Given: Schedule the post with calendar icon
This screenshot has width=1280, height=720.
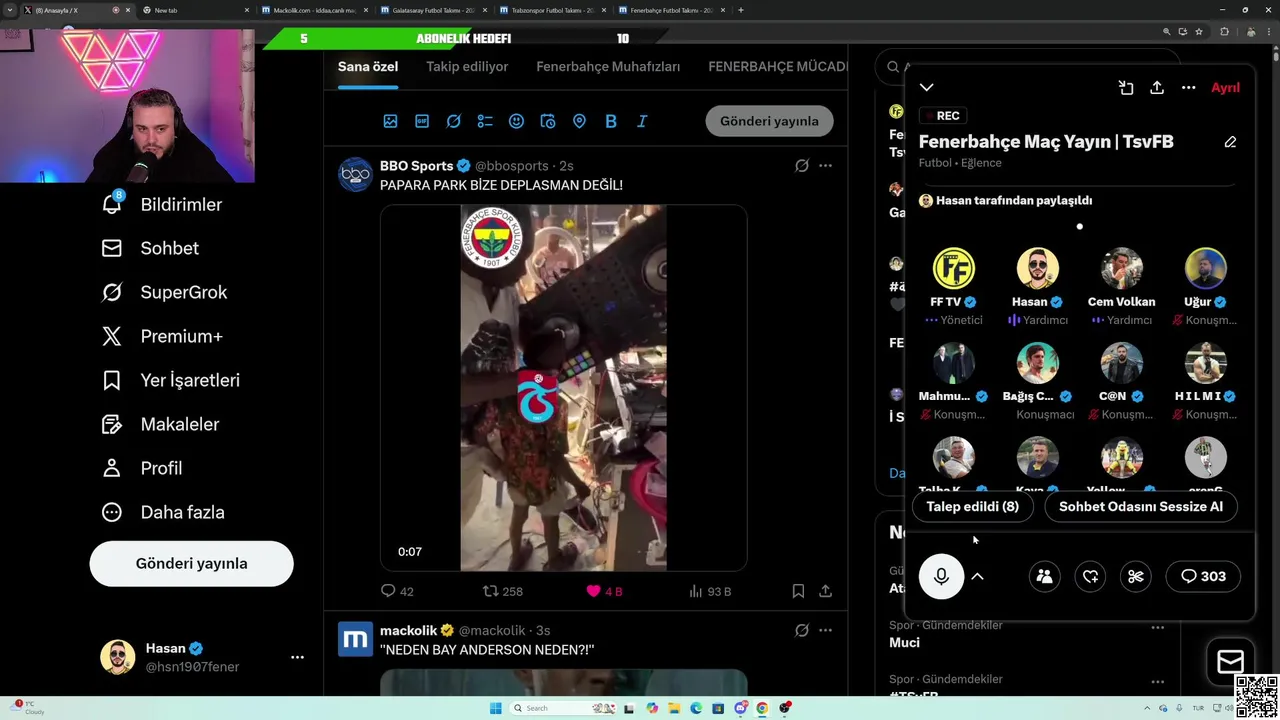Looking at the screenshot, I should pyautogui.click(x=548, y=121).
